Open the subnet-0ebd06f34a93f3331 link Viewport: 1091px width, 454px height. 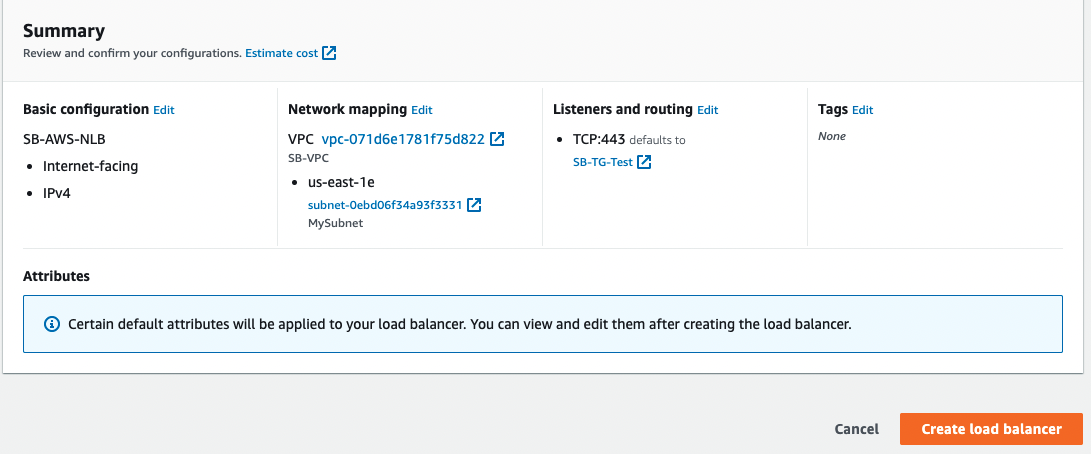(x=385, y=205)
